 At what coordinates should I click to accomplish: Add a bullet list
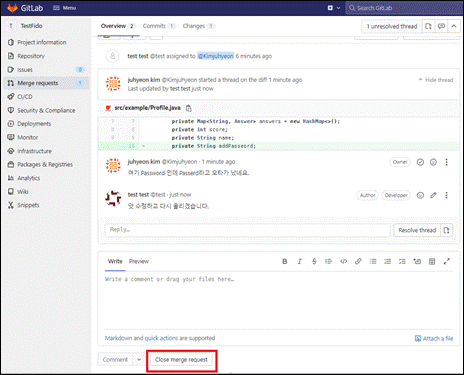(373, 262)
